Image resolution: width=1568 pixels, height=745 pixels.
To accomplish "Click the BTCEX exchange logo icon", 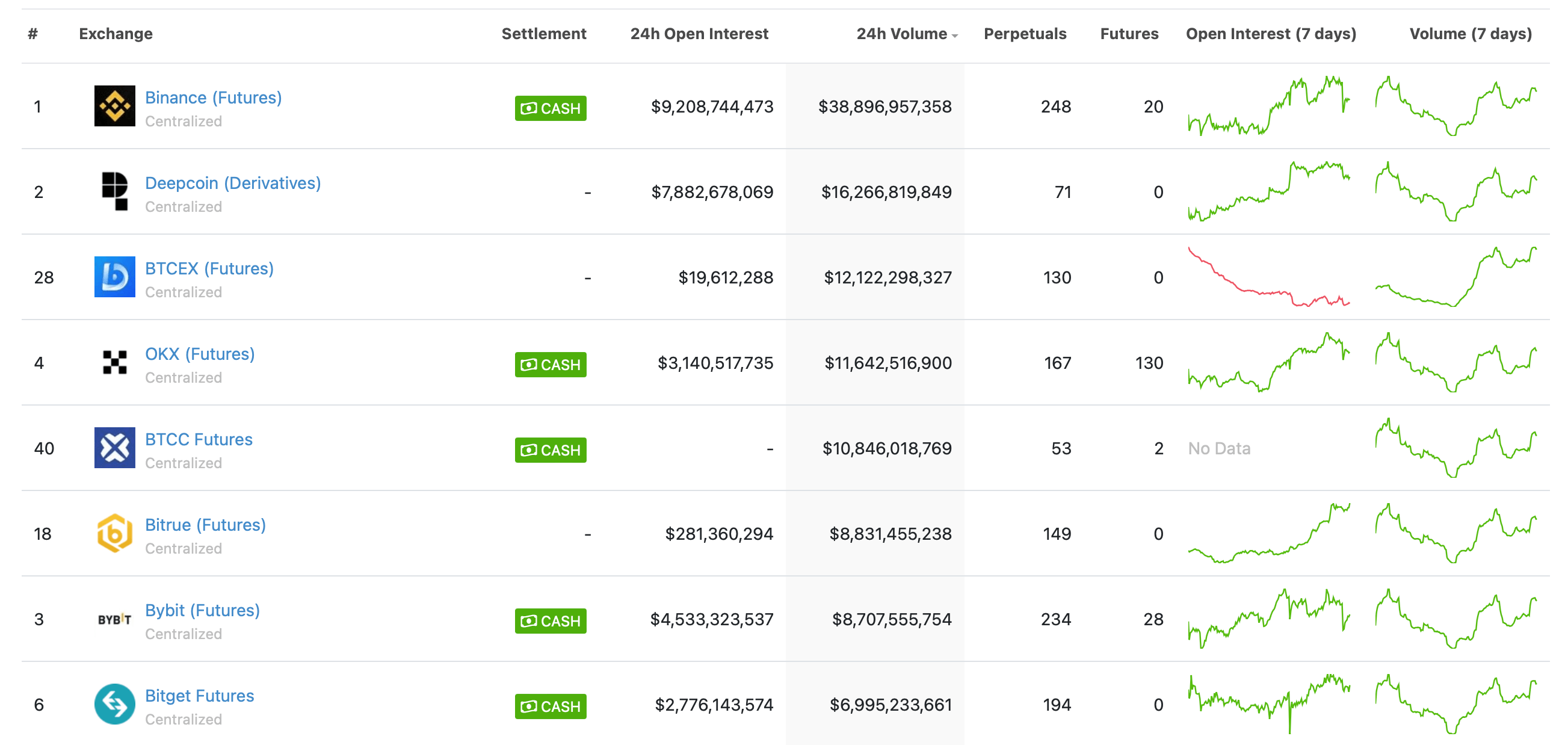I will point(114,277).
